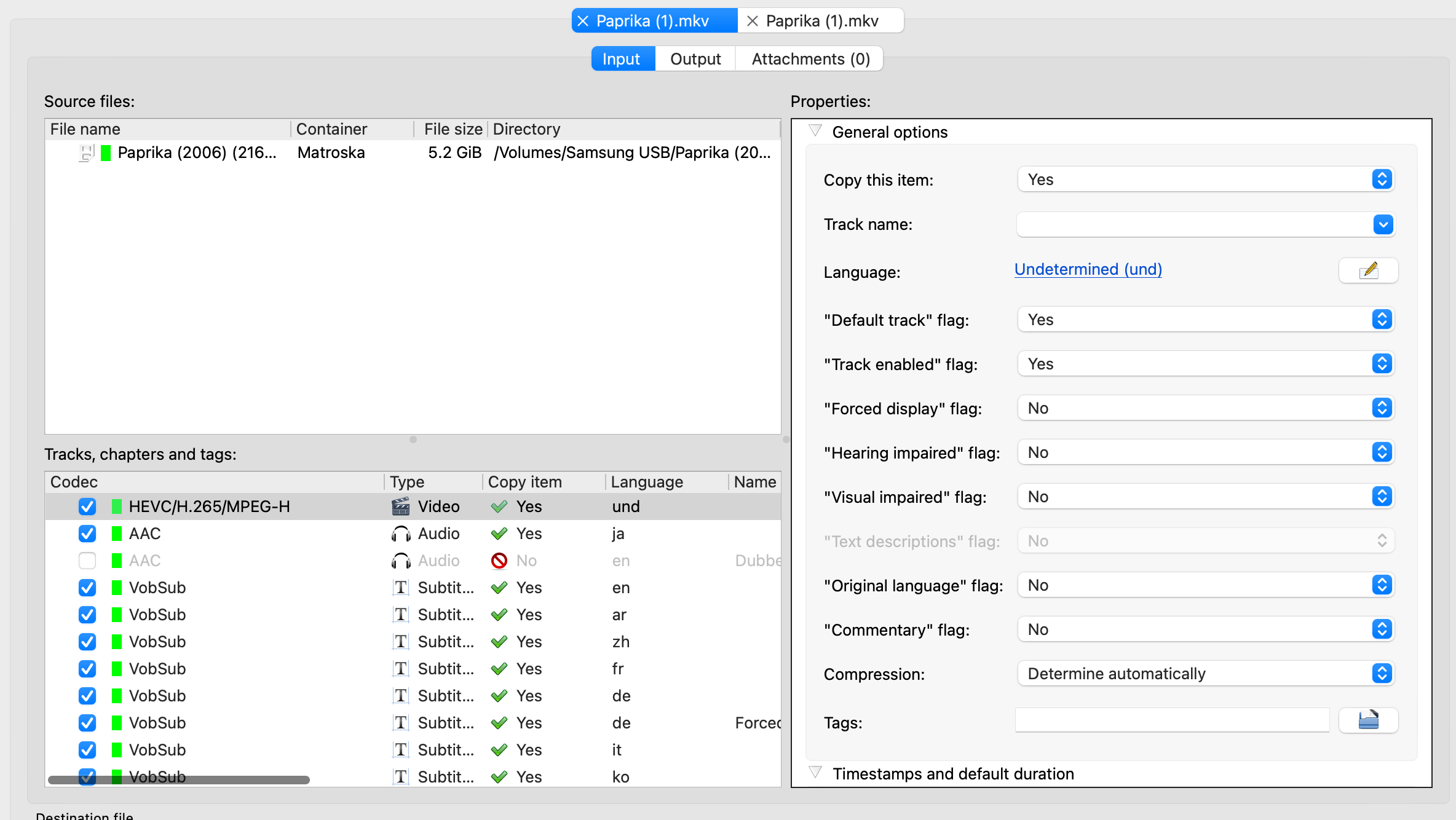Uncheck the English VobSub subtitle track

click(87, 588)
